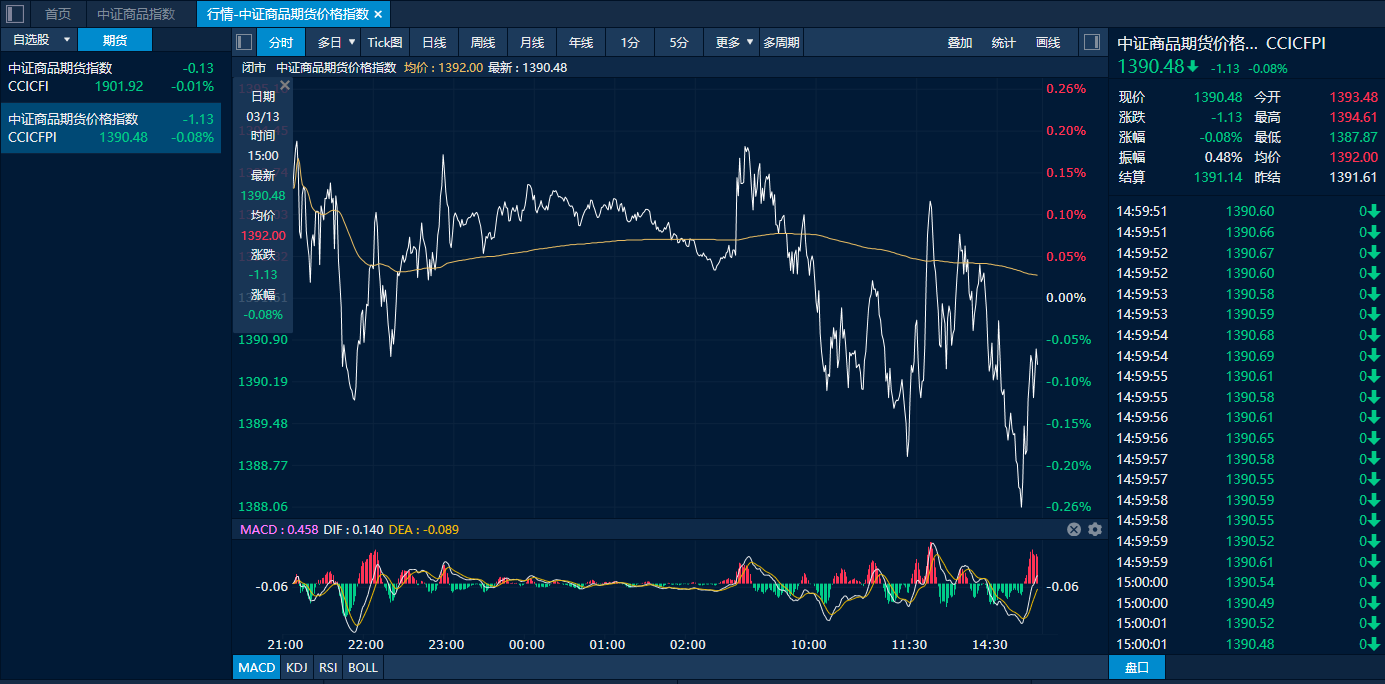
Task: Switch to the 中证商品指数 tab
Action: (x=136, y=14)
